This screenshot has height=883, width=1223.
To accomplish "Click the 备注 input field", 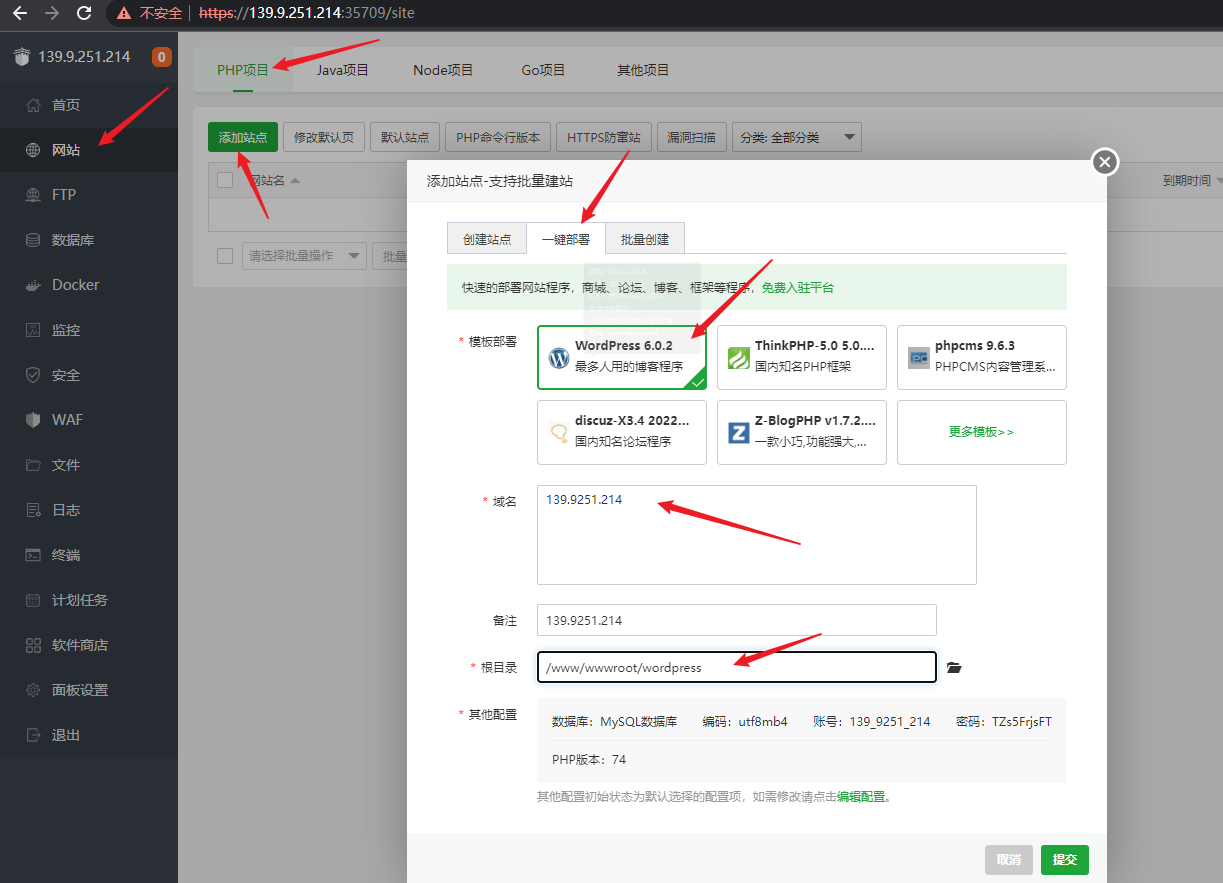I will [x=737, y=620].
